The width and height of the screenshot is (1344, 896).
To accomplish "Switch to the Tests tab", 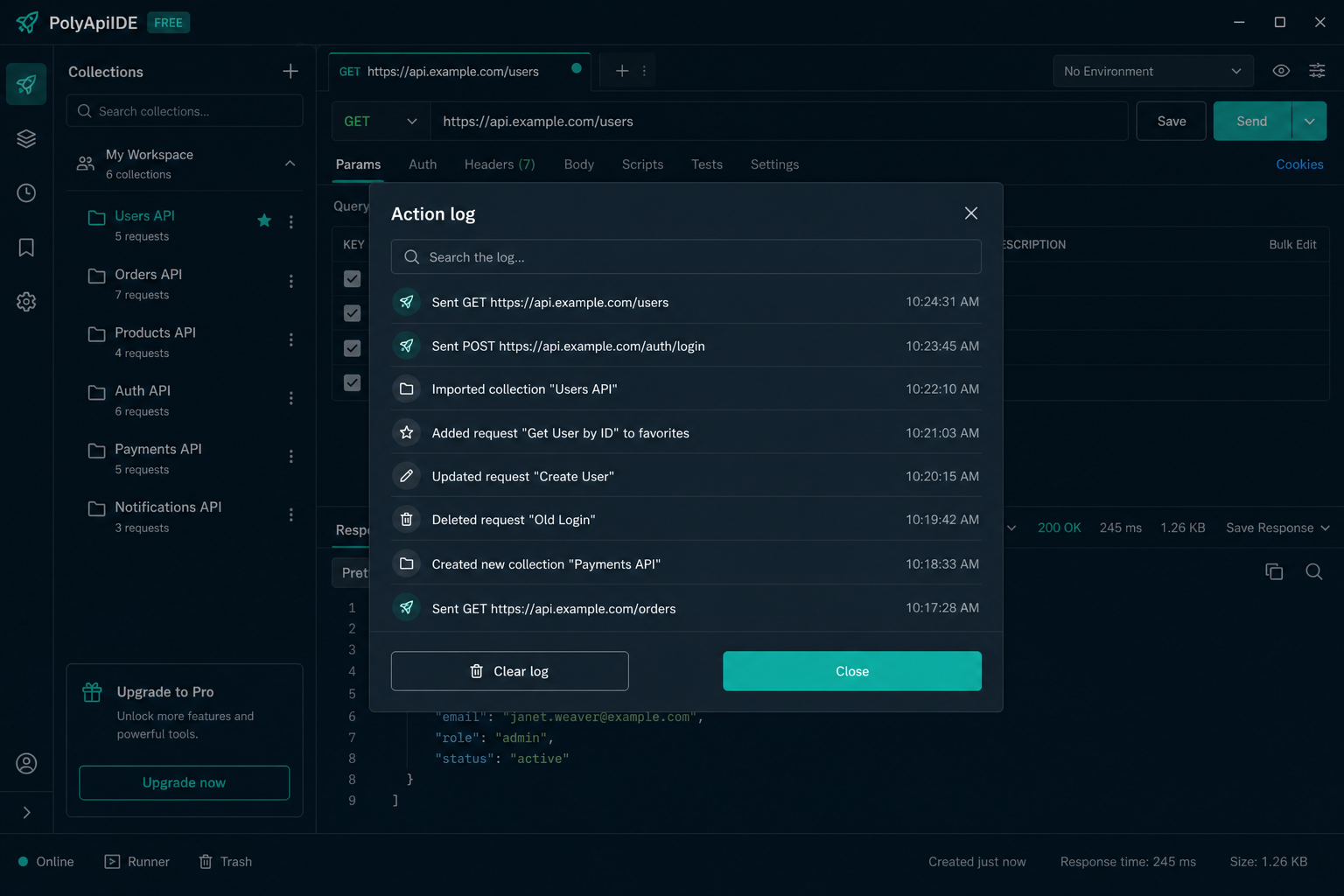I will pos(707,164).
